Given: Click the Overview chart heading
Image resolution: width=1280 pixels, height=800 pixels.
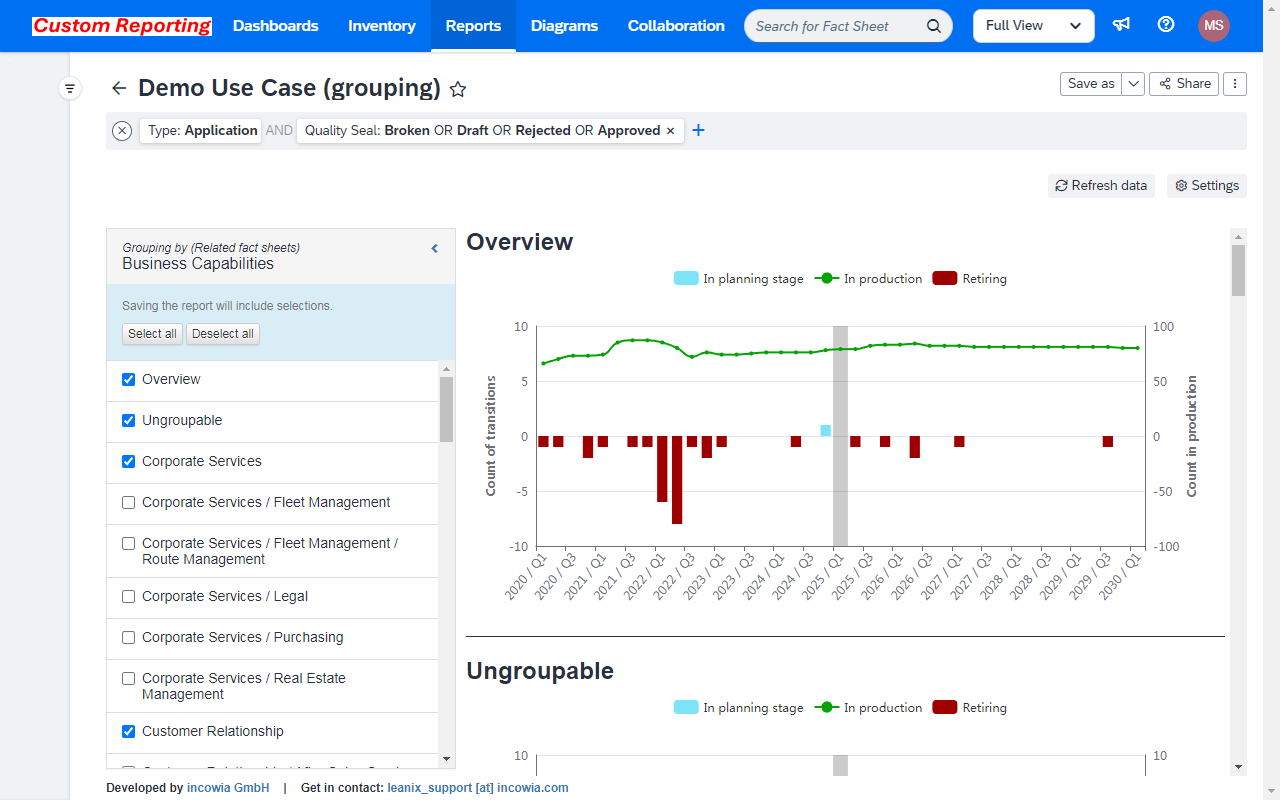Looking at the screenshot, I should 520,242.
